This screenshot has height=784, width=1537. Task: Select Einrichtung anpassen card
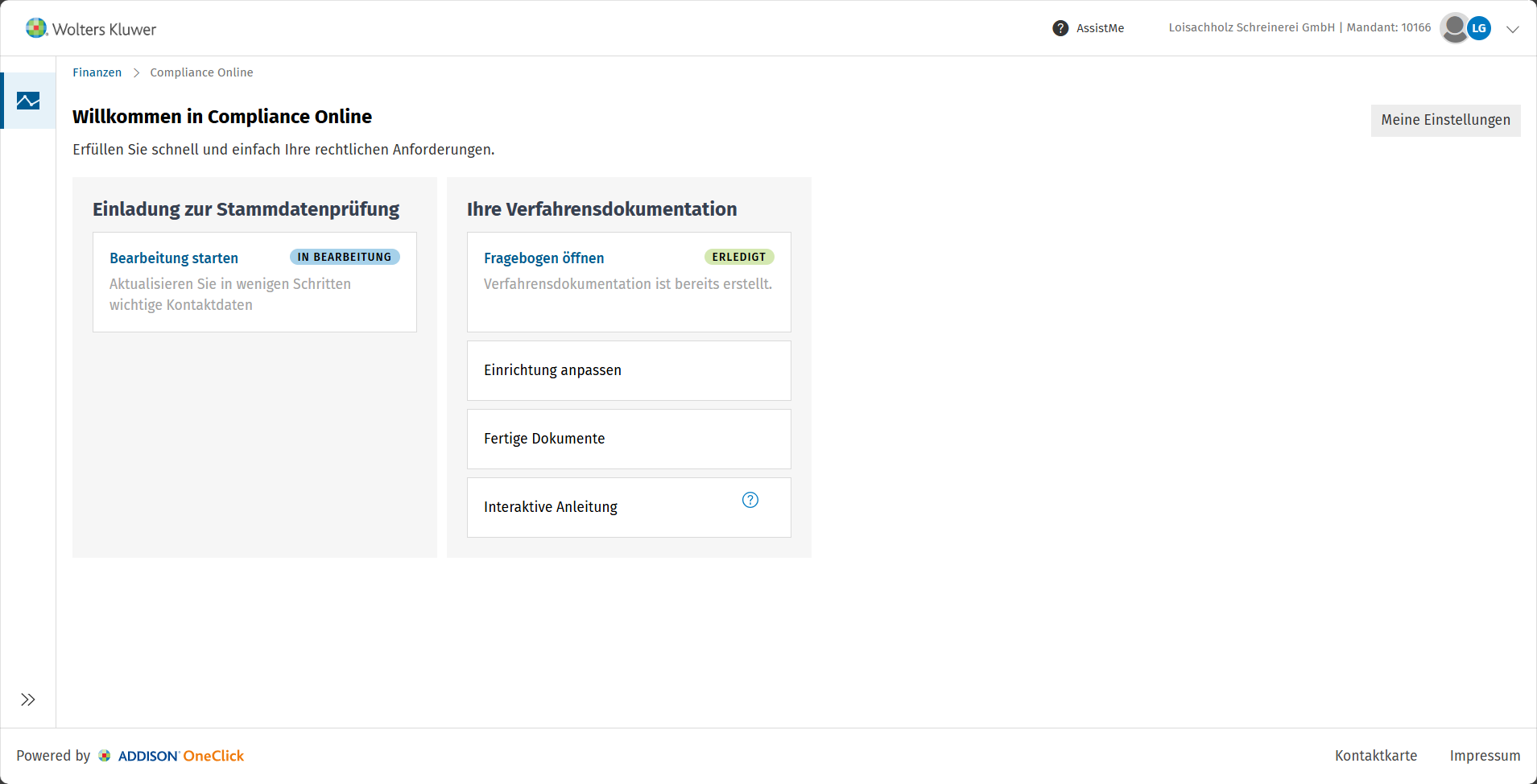629,370
